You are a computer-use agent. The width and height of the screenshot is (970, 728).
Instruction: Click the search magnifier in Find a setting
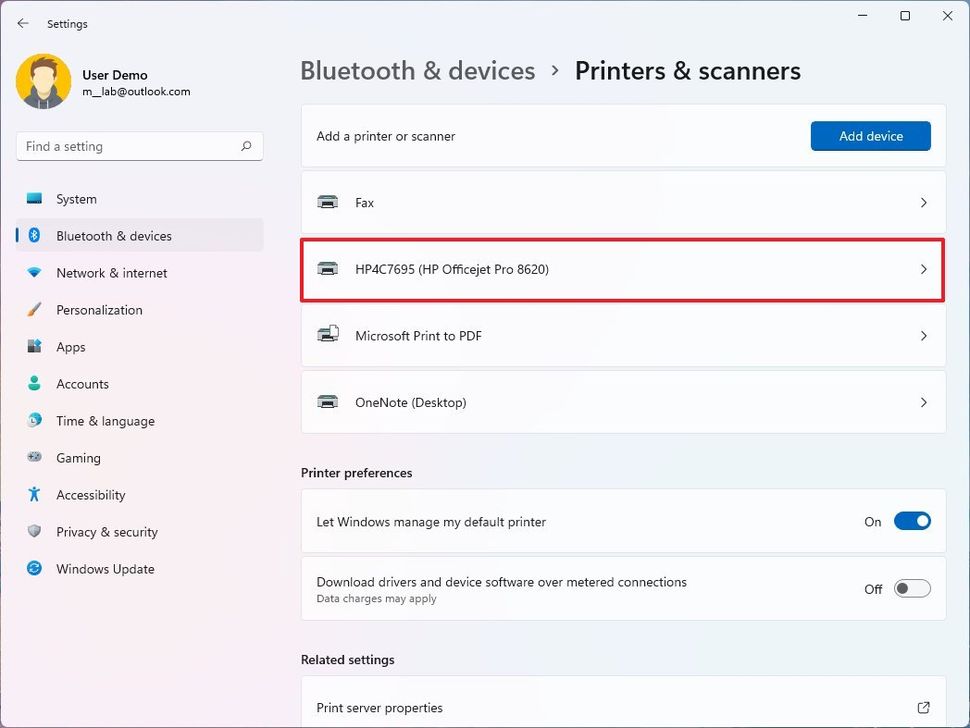point(246,146)
